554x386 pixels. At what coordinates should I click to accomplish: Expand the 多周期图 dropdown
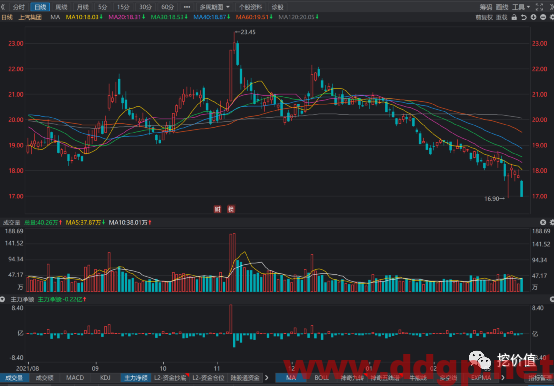pos(214,7)
